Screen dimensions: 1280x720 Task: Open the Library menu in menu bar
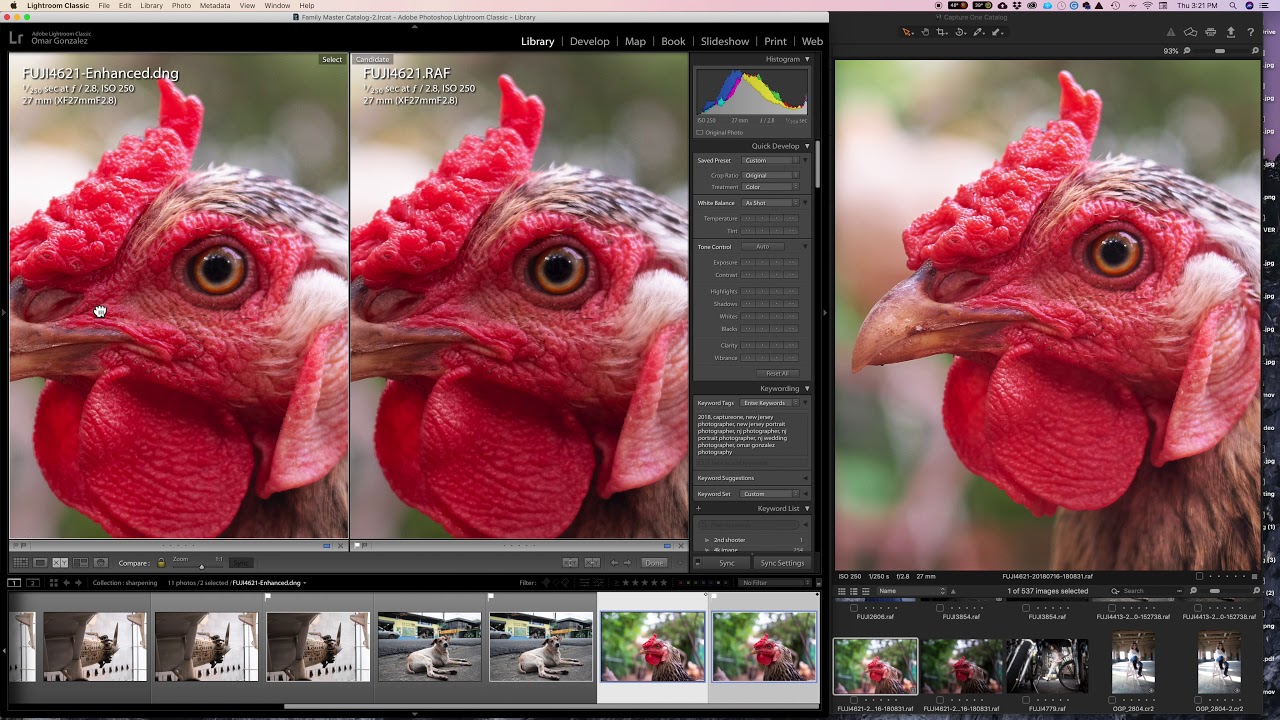coord(151,6)
